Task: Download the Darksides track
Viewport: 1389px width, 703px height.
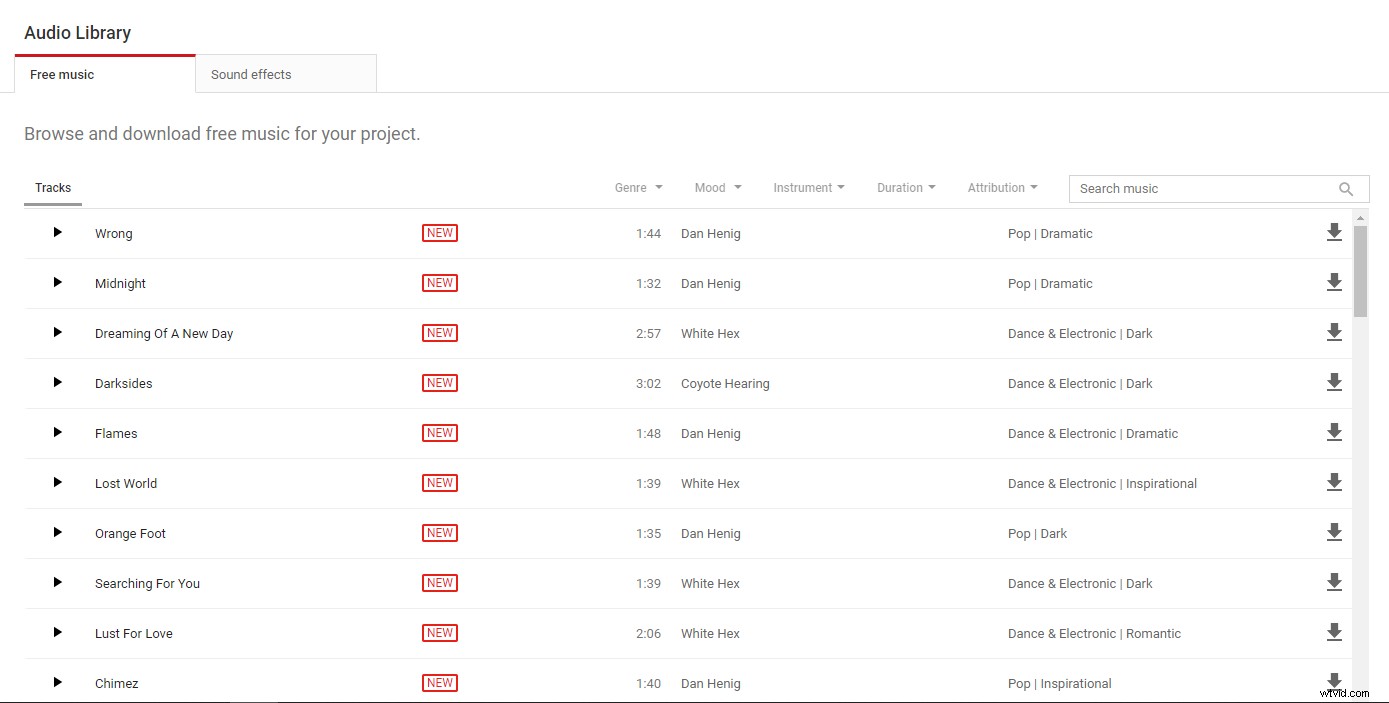Action: [x=1333, y=383]
